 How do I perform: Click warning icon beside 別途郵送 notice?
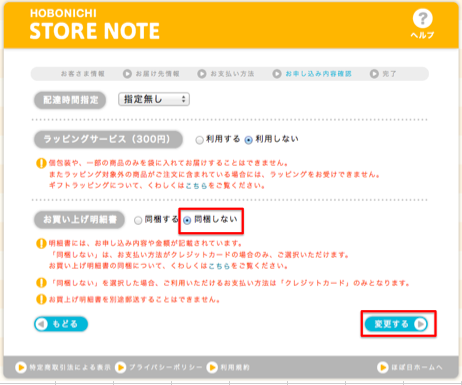click(x=41, y=299)
